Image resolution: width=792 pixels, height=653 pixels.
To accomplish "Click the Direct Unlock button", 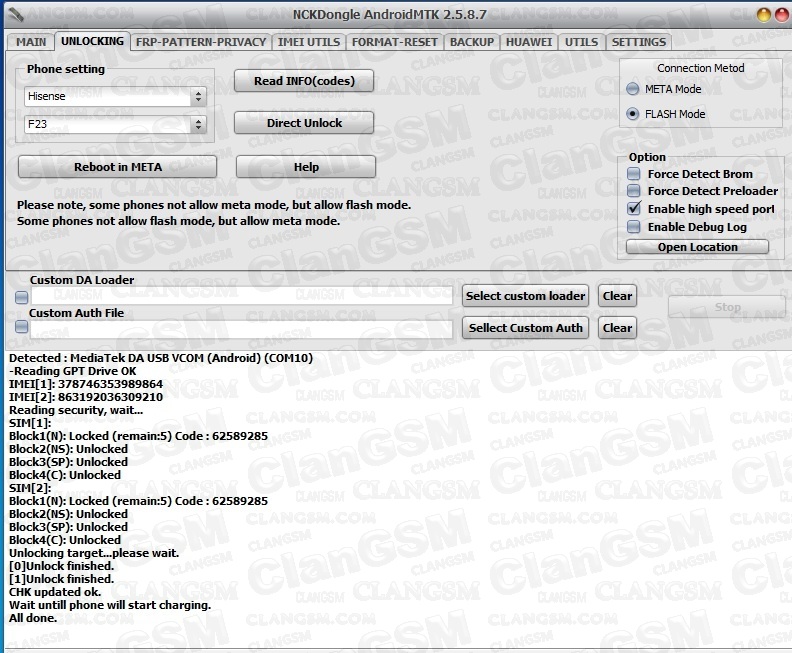I will coord(304,123).
